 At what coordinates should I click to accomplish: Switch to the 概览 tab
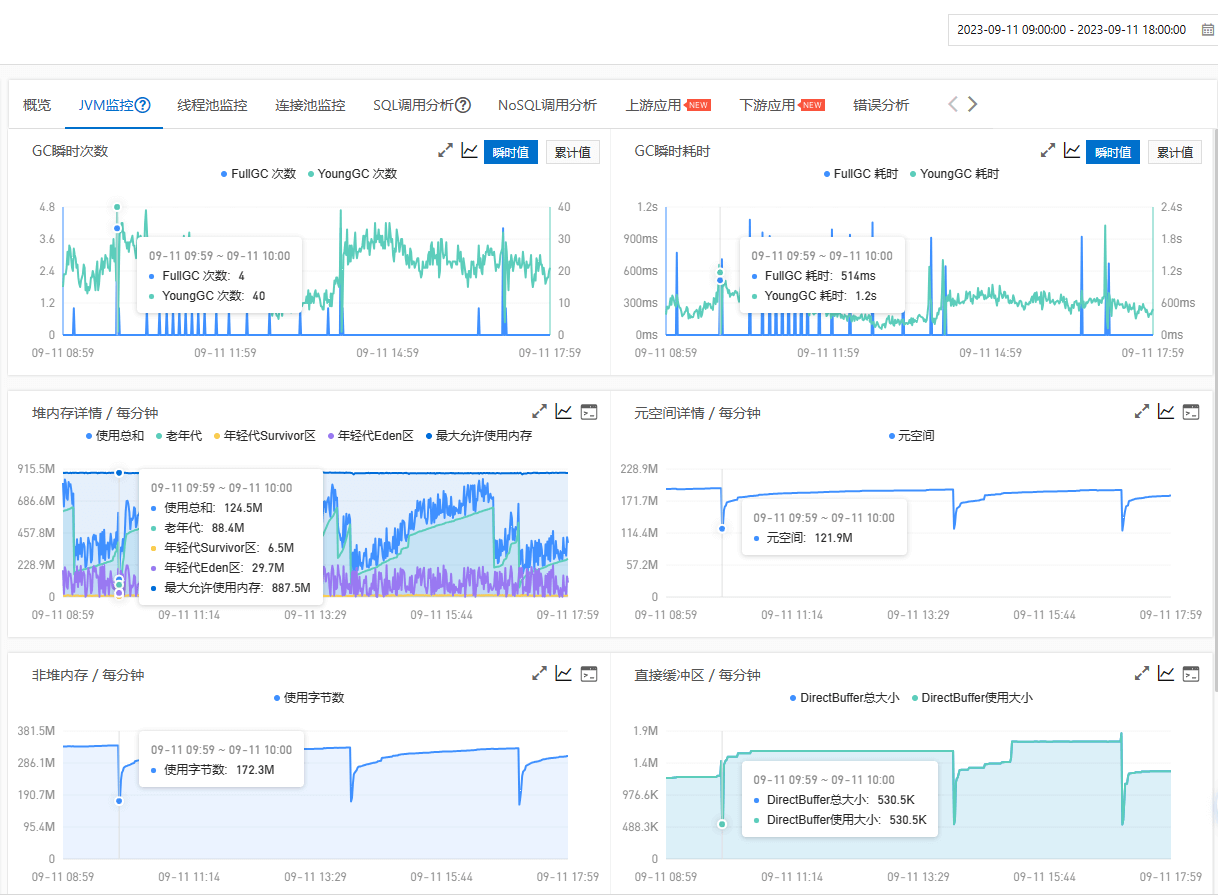(37, 105)
